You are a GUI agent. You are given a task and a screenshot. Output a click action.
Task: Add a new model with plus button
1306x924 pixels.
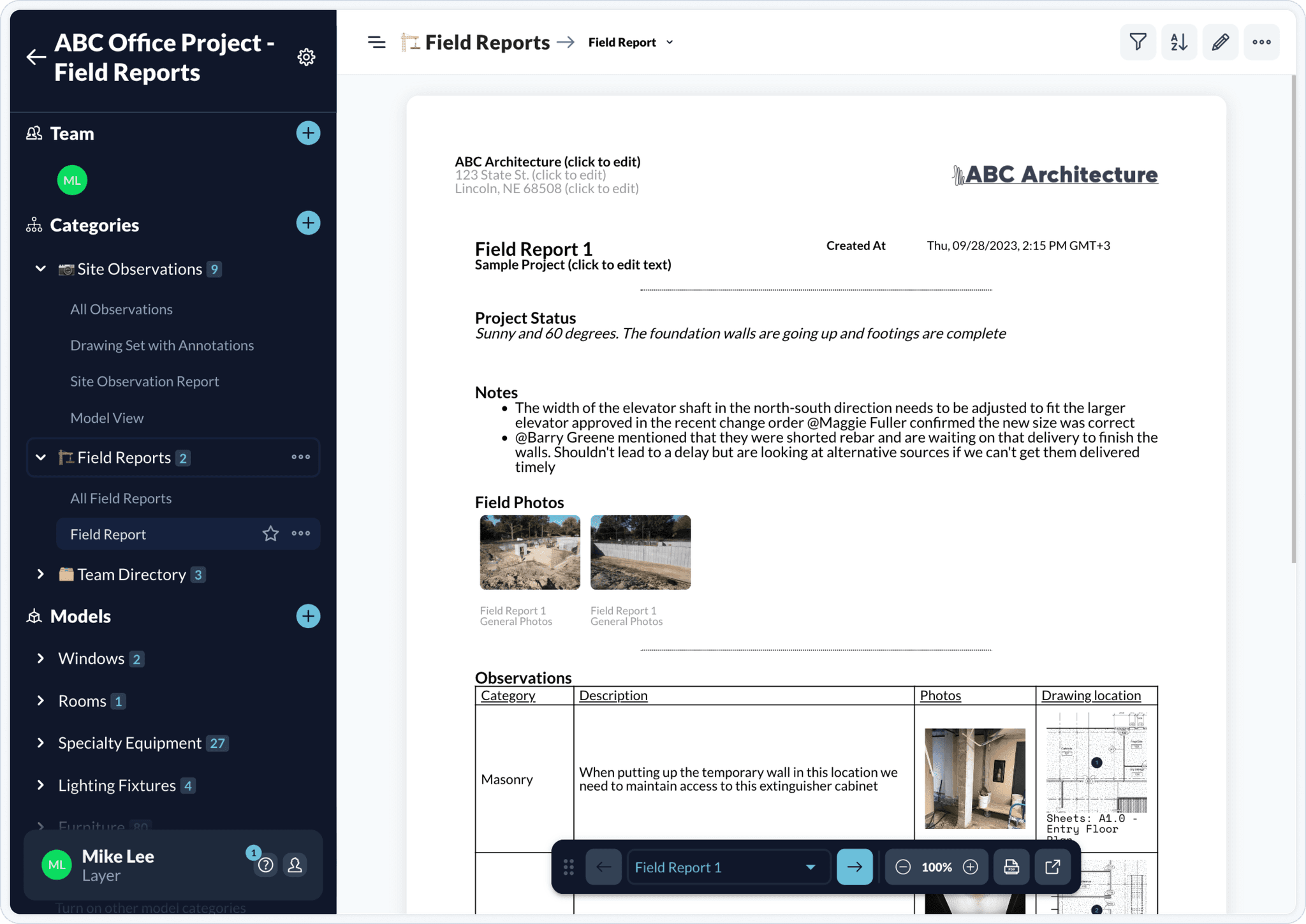click(x=308, y=616)
